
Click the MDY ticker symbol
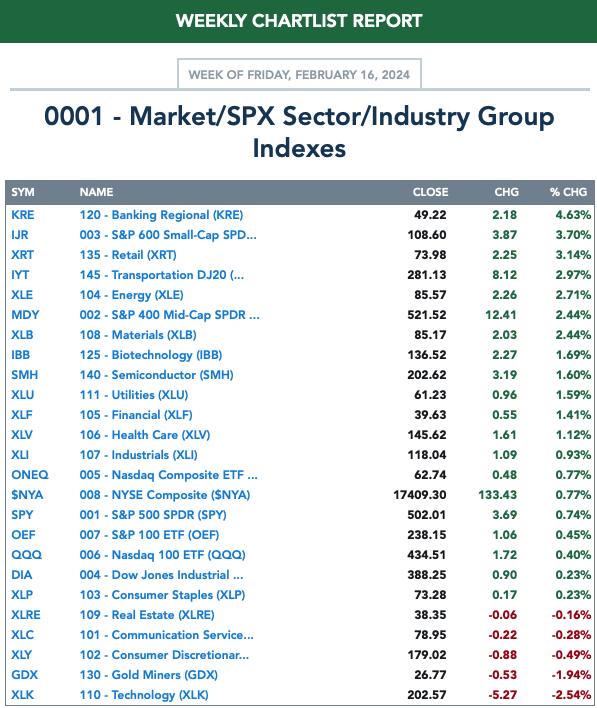pos(25,315)
